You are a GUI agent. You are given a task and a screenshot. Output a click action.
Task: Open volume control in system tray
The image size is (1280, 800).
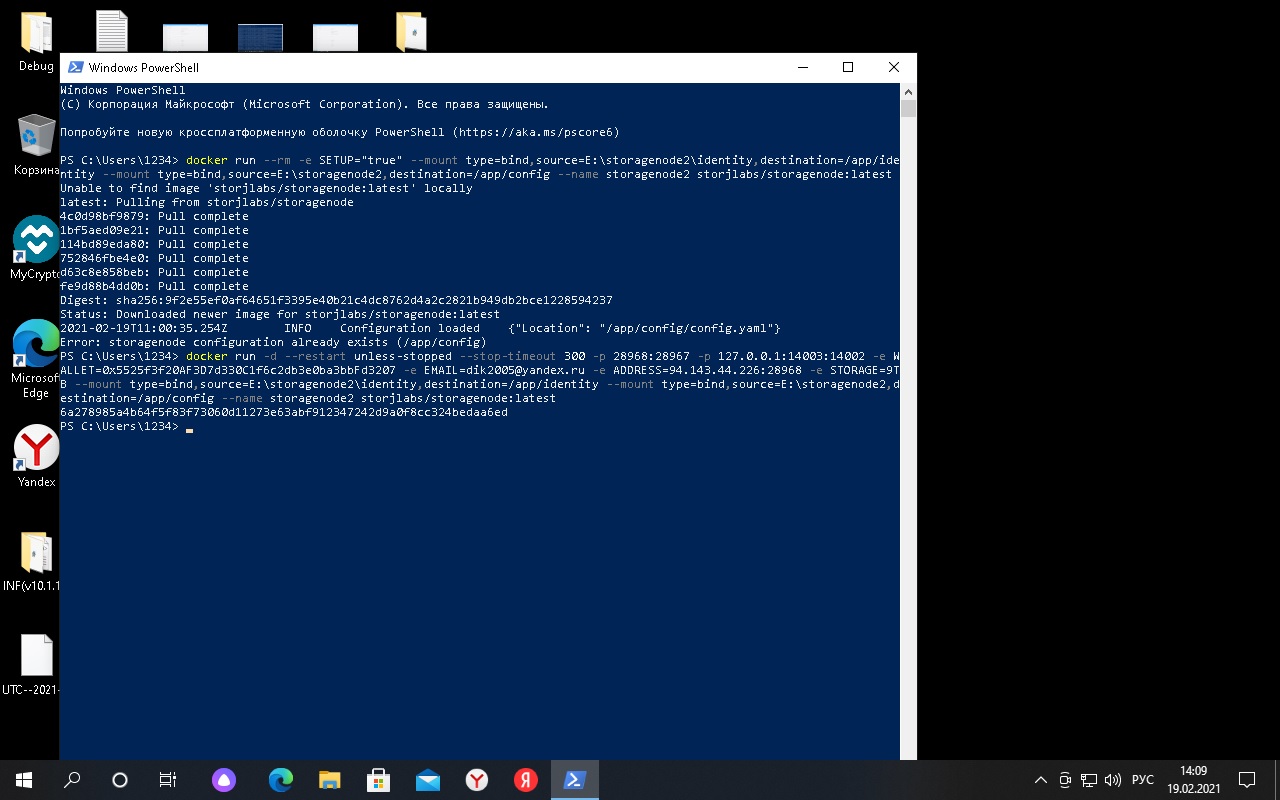[1112, 780]
